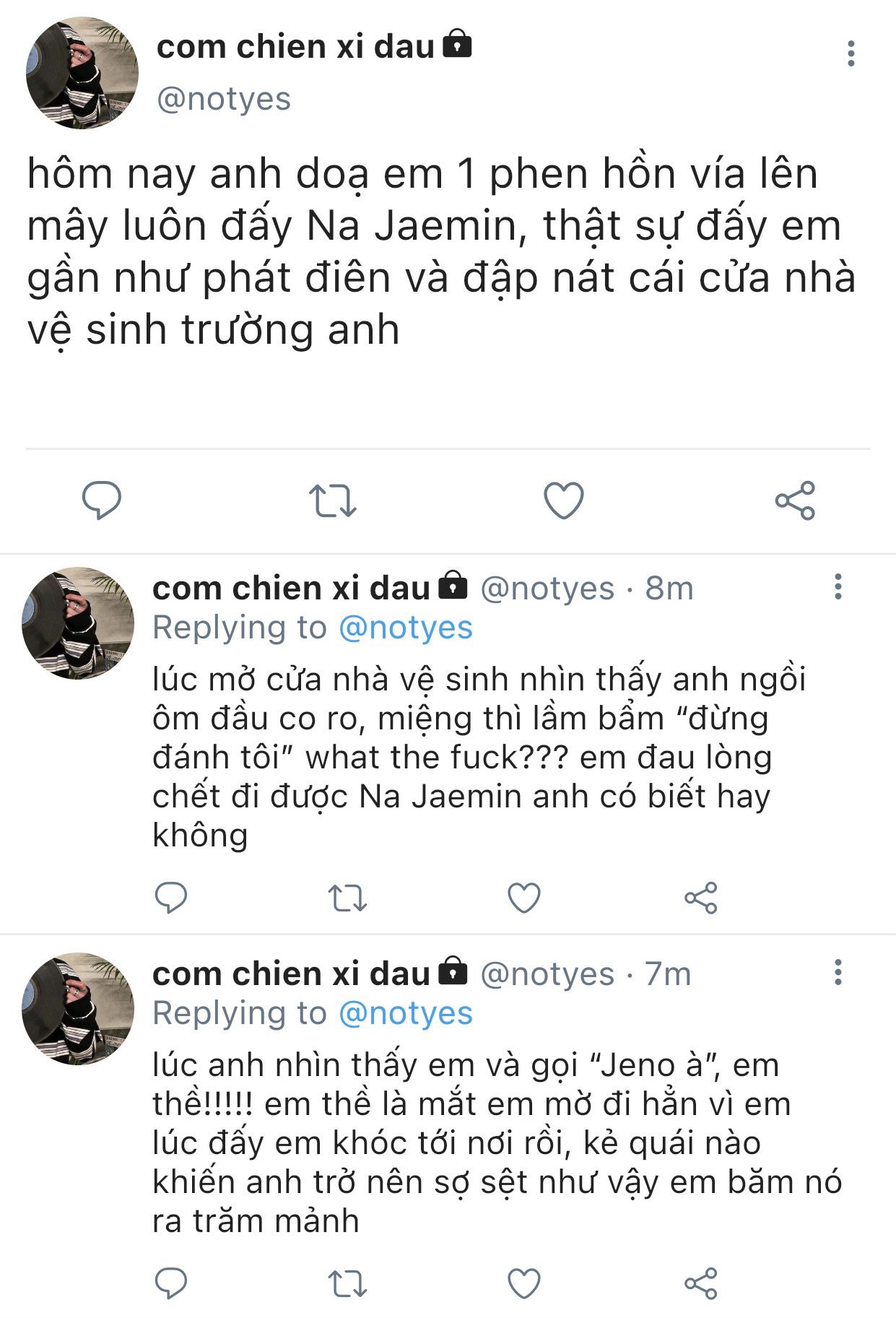
Task: Retweet the 8m reply tweet
Action: (348, 898)
